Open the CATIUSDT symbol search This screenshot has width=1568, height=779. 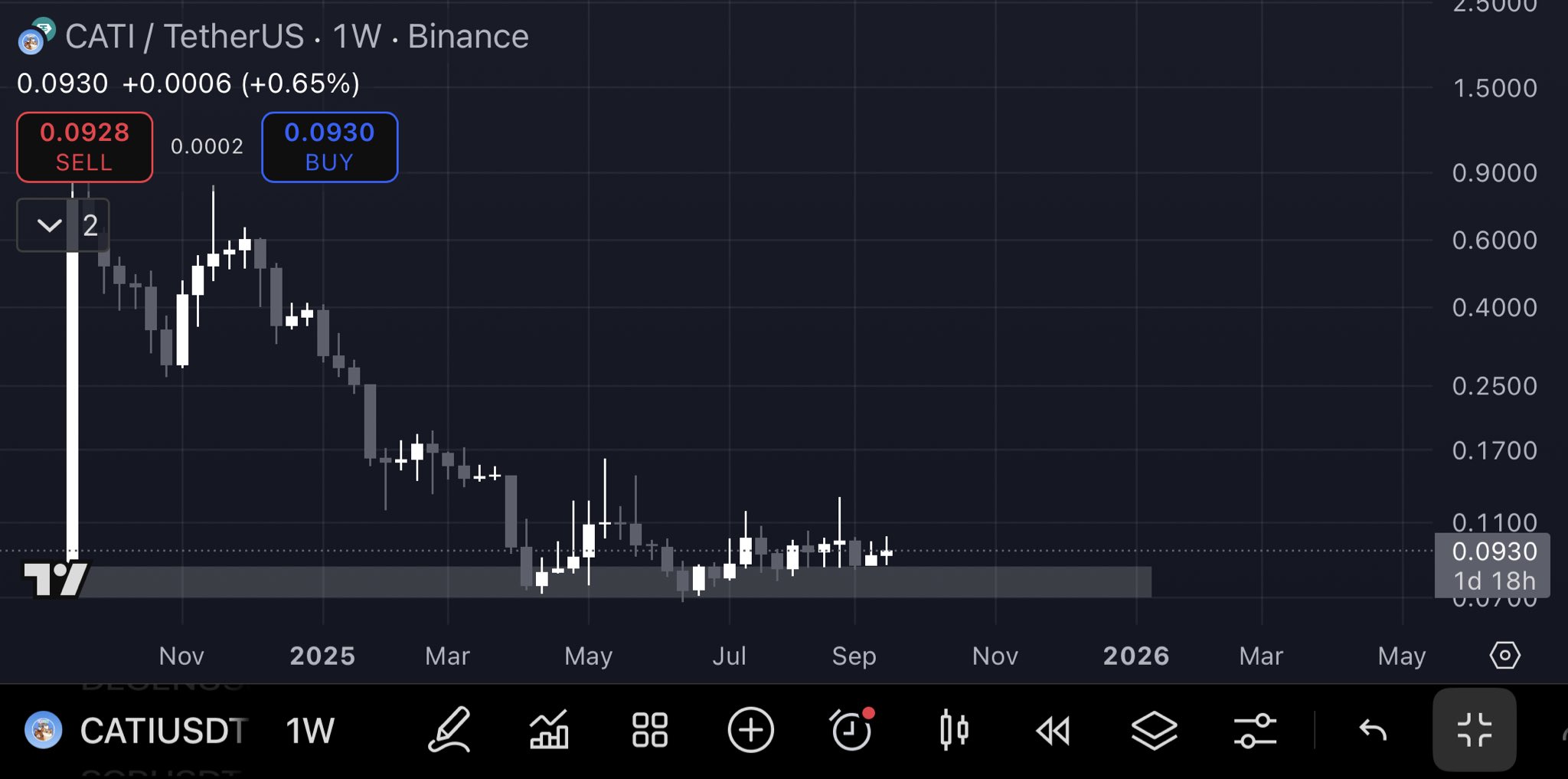pos(162,731)
